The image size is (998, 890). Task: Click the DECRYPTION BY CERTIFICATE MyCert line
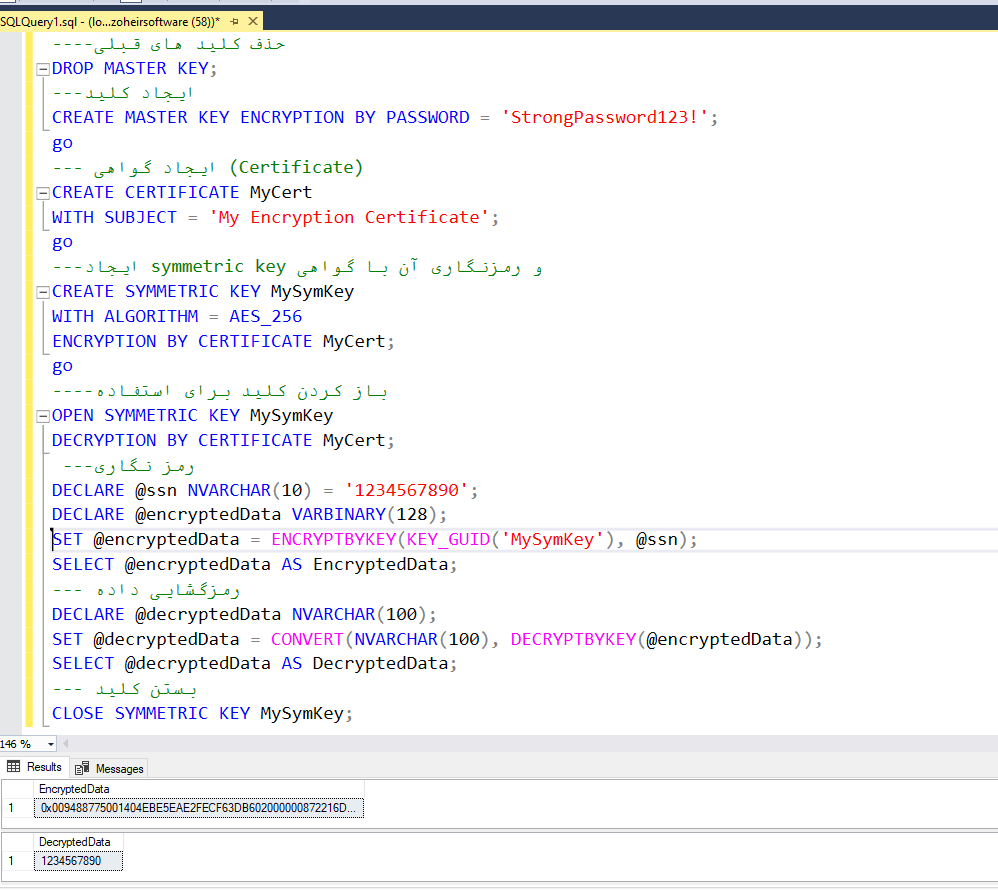(223, 441)
